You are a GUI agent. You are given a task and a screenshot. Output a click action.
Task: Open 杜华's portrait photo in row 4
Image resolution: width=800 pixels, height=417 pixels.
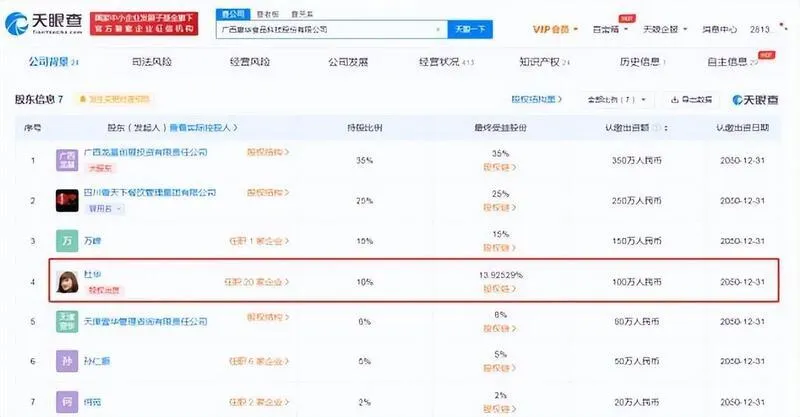pos(67,282)
